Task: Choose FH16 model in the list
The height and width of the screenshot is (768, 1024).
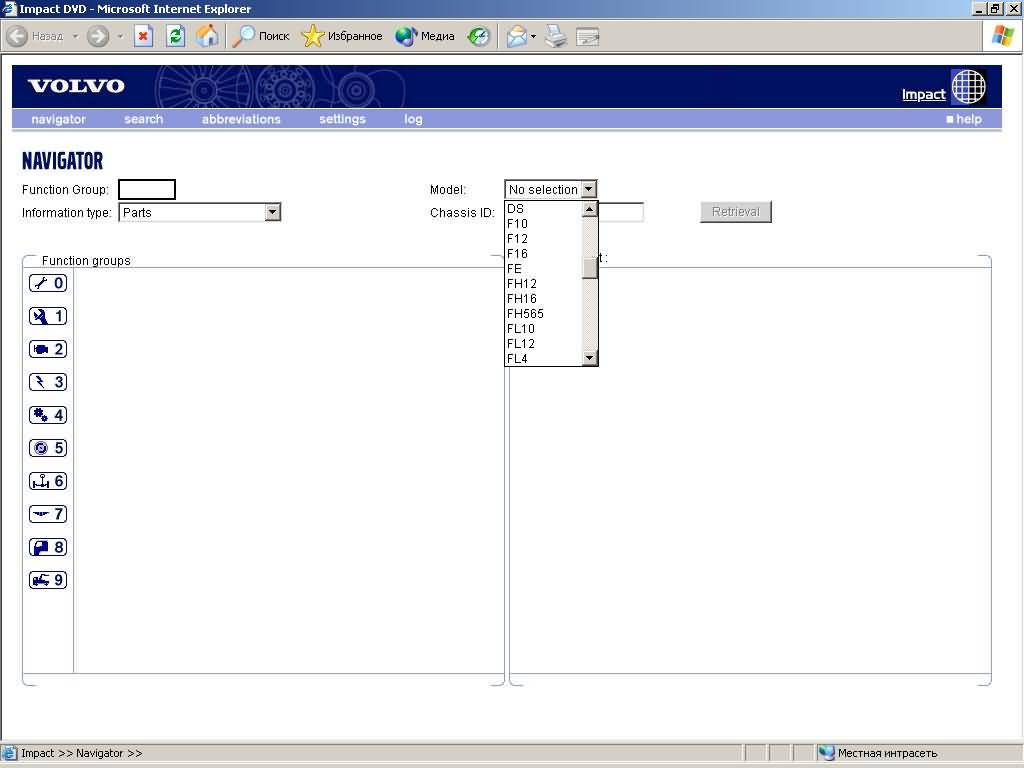Action: [543, 298]
